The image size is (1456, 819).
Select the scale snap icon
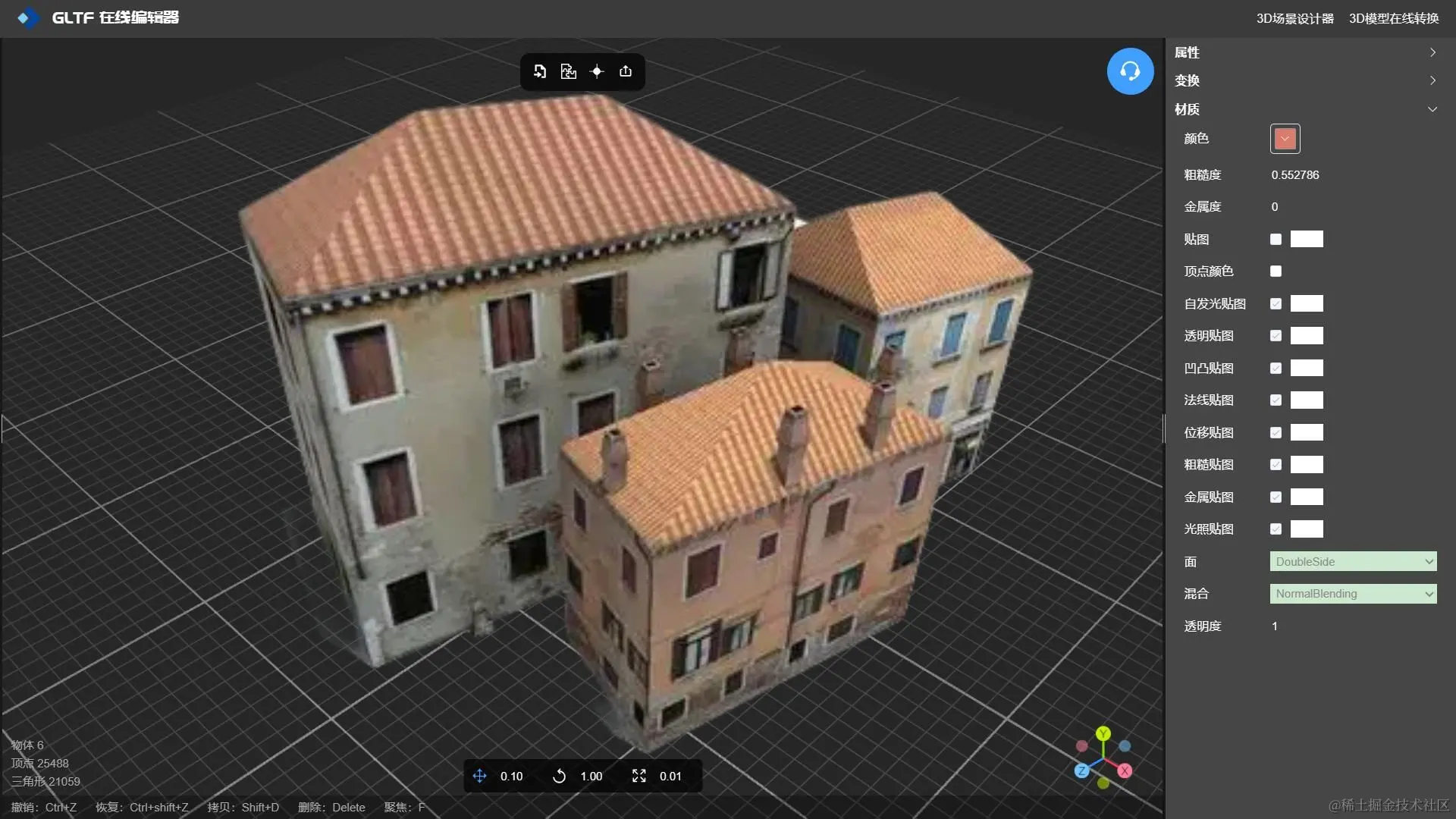639,776
